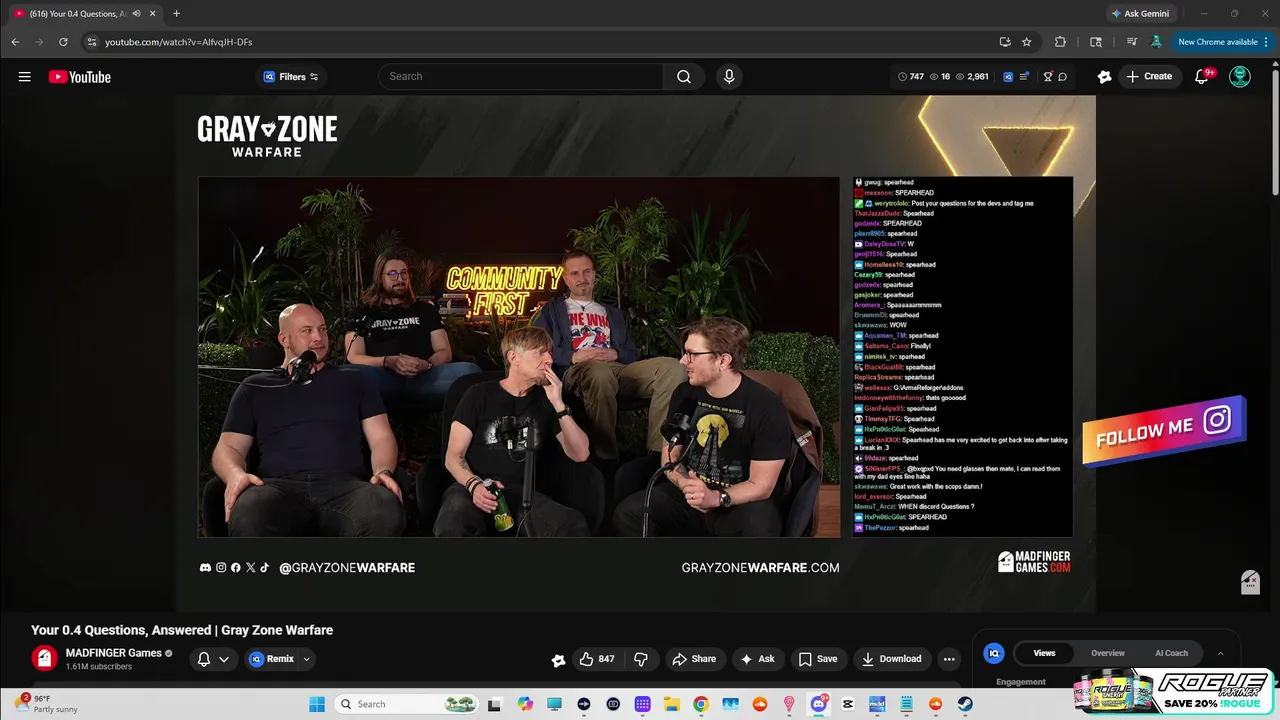The width and height of the screenshot is (1280, 720).
Task: Open Steam from the taskbar
Action: [x=965, y=704]
